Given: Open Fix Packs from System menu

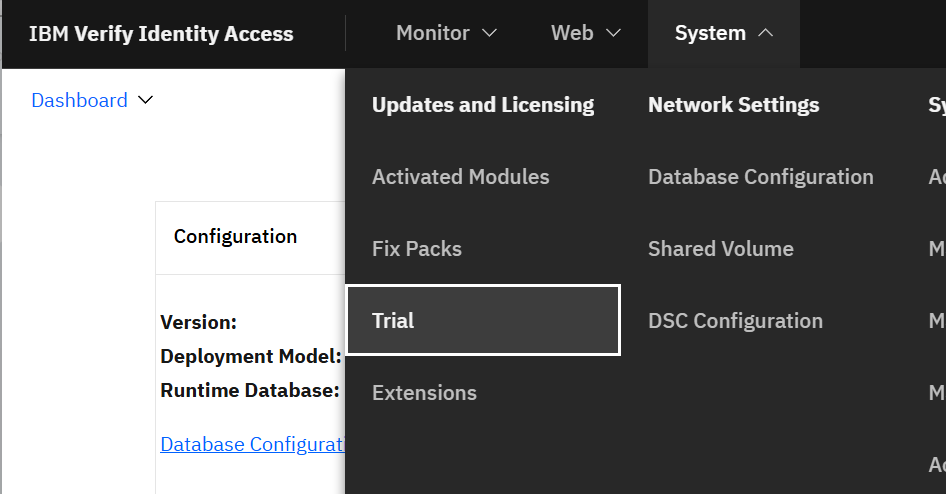Looking at the screenshot, I should click(x=417, y=249).
